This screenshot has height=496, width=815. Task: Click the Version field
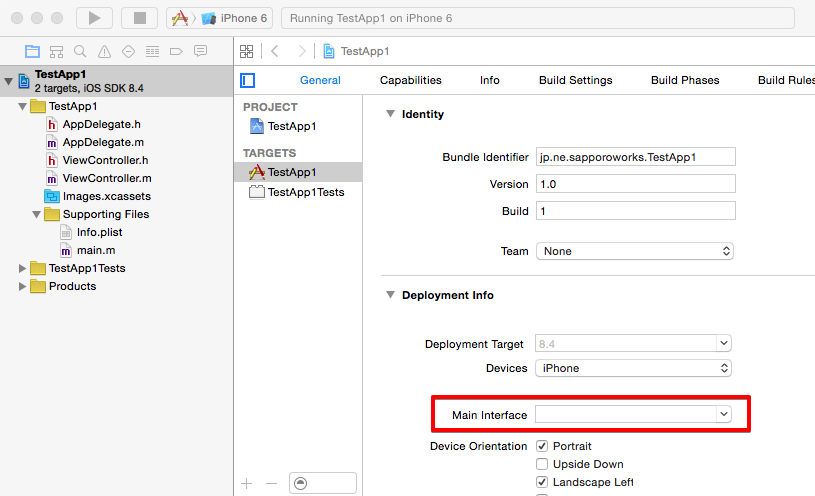point(636,184)
